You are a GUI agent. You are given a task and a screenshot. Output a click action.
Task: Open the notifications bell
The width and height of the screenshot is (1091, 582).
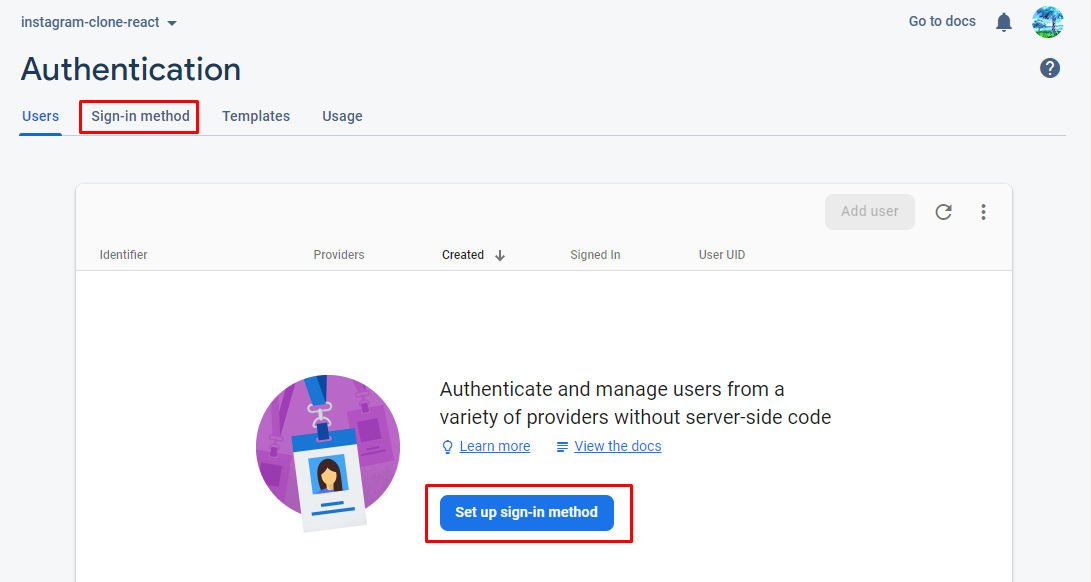point(1004,22)
